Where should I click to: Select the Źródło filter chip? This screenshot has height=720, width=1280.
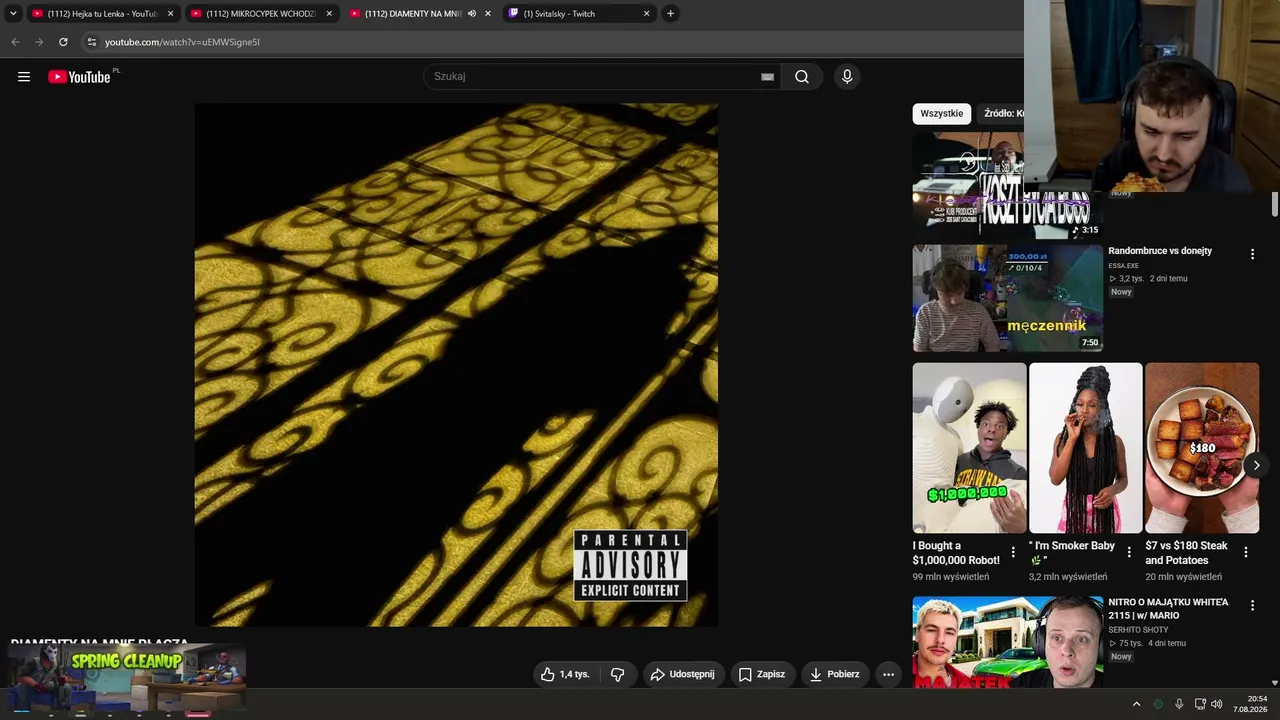[1003, 114]
